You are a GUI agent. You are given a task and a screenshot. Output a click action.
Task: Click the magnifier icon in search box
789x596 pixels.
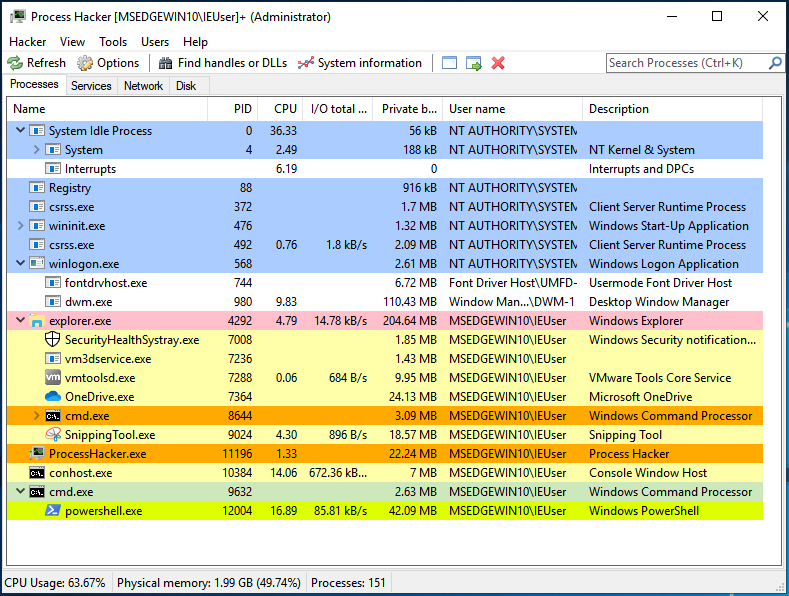[x=775, y=63]
